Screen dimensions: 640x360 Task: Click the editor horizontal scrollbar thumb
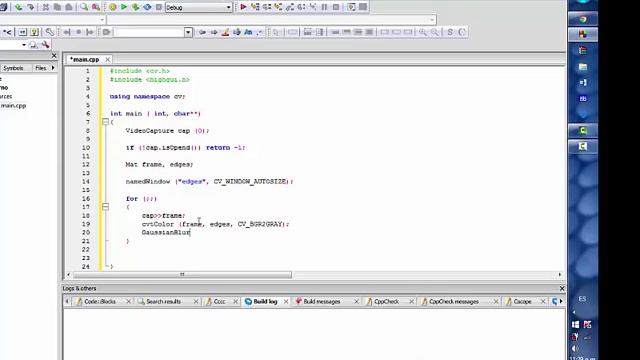(x=182, y=275)
